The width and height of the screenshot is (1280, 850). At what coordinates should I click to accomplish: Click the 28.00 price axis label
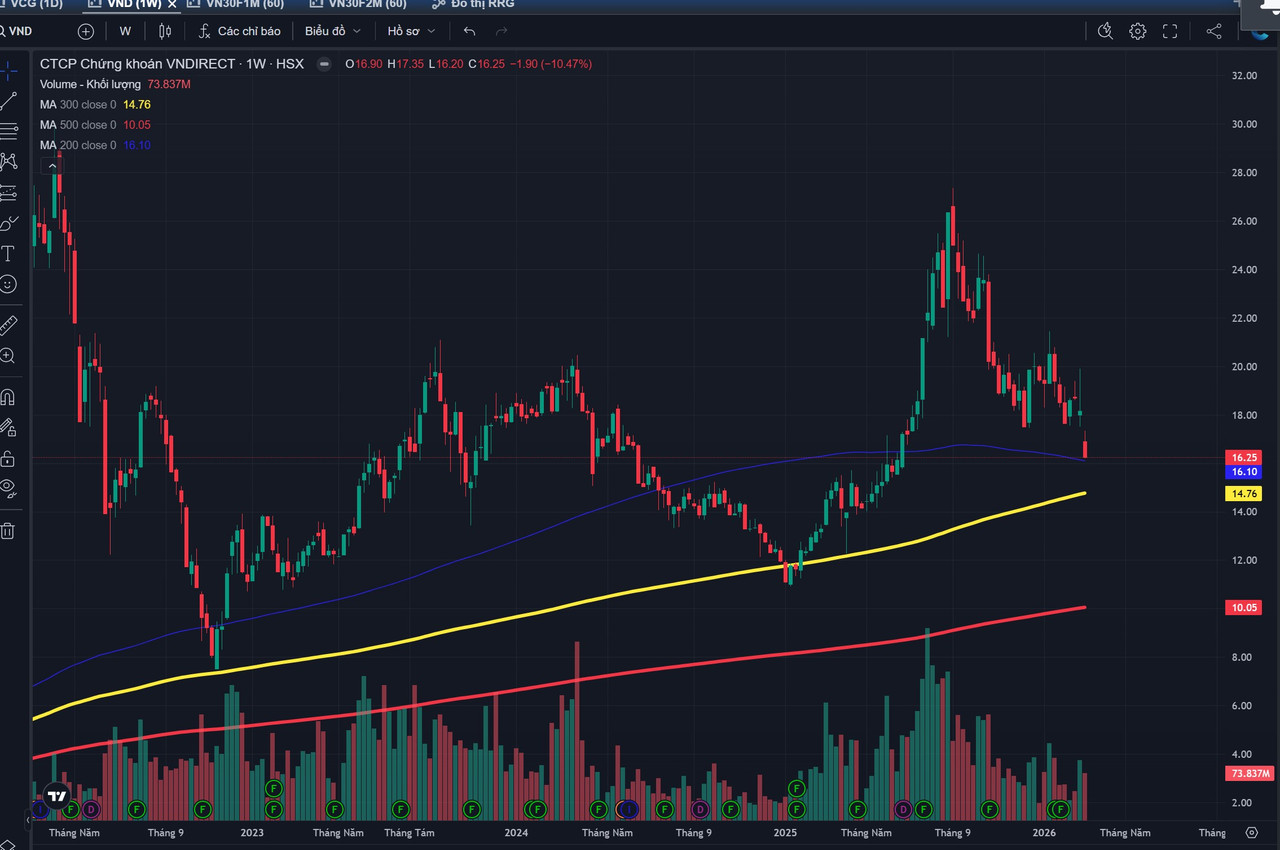click(1244, 172)
